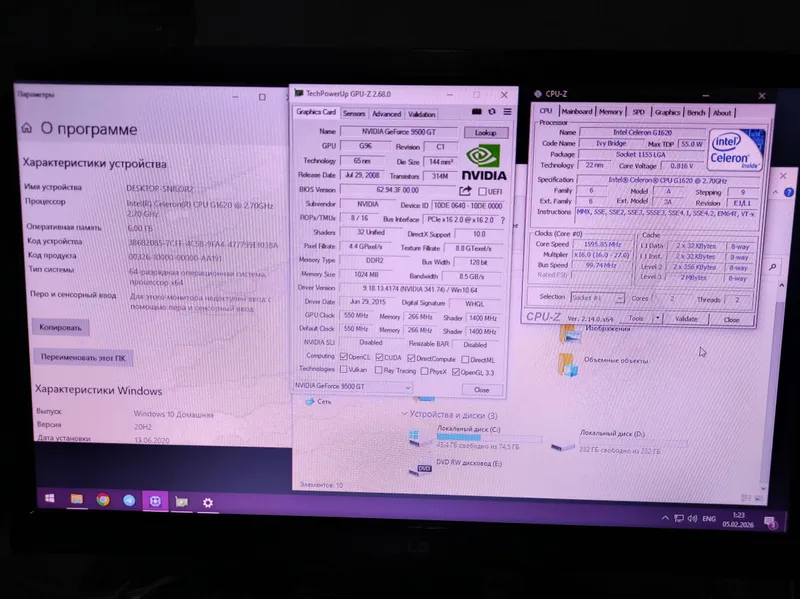Switch to the Validation tab in GPU-Z
Viewport: 800px width, 599px height.
pos(421,115)
